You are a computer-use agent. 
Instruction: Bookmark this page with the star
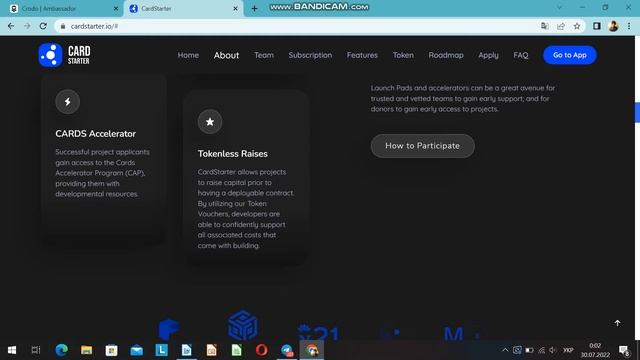coord(577,26)
